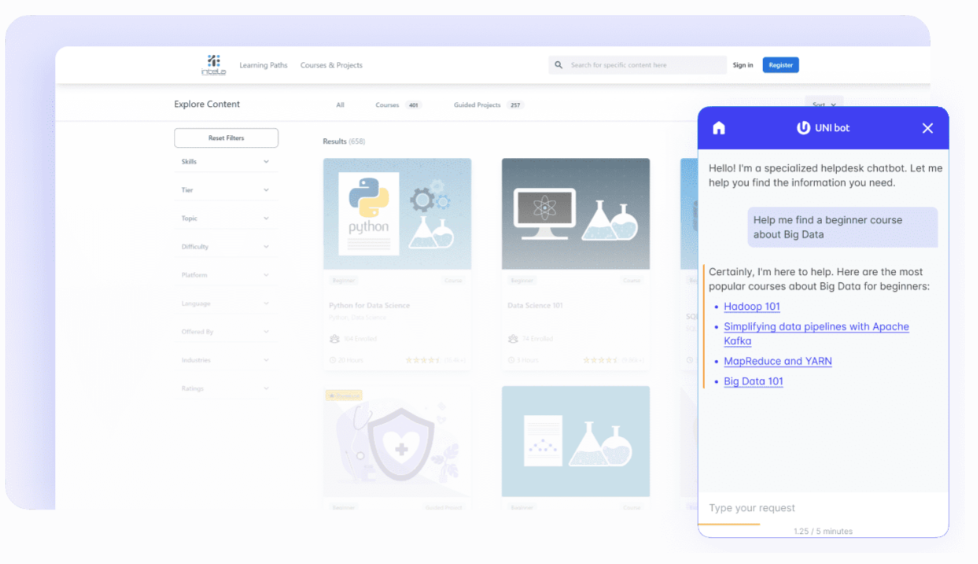Click the home icon in UNI bot header
978x564 pixels.
(x=718, y=128)
